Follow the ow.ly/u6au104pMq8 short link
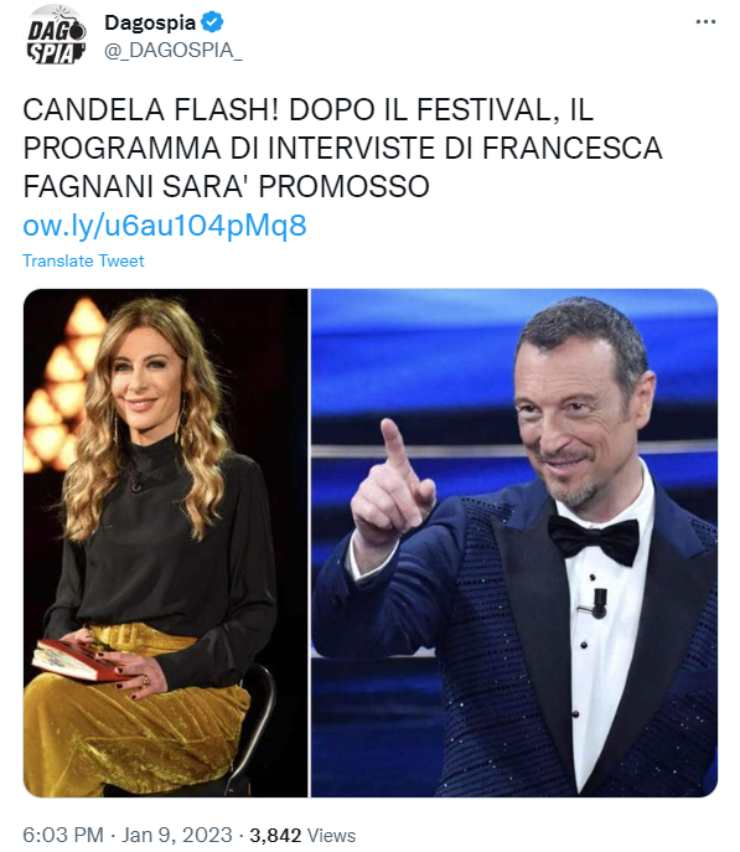740x852 pixels. (x=165, y=225)
